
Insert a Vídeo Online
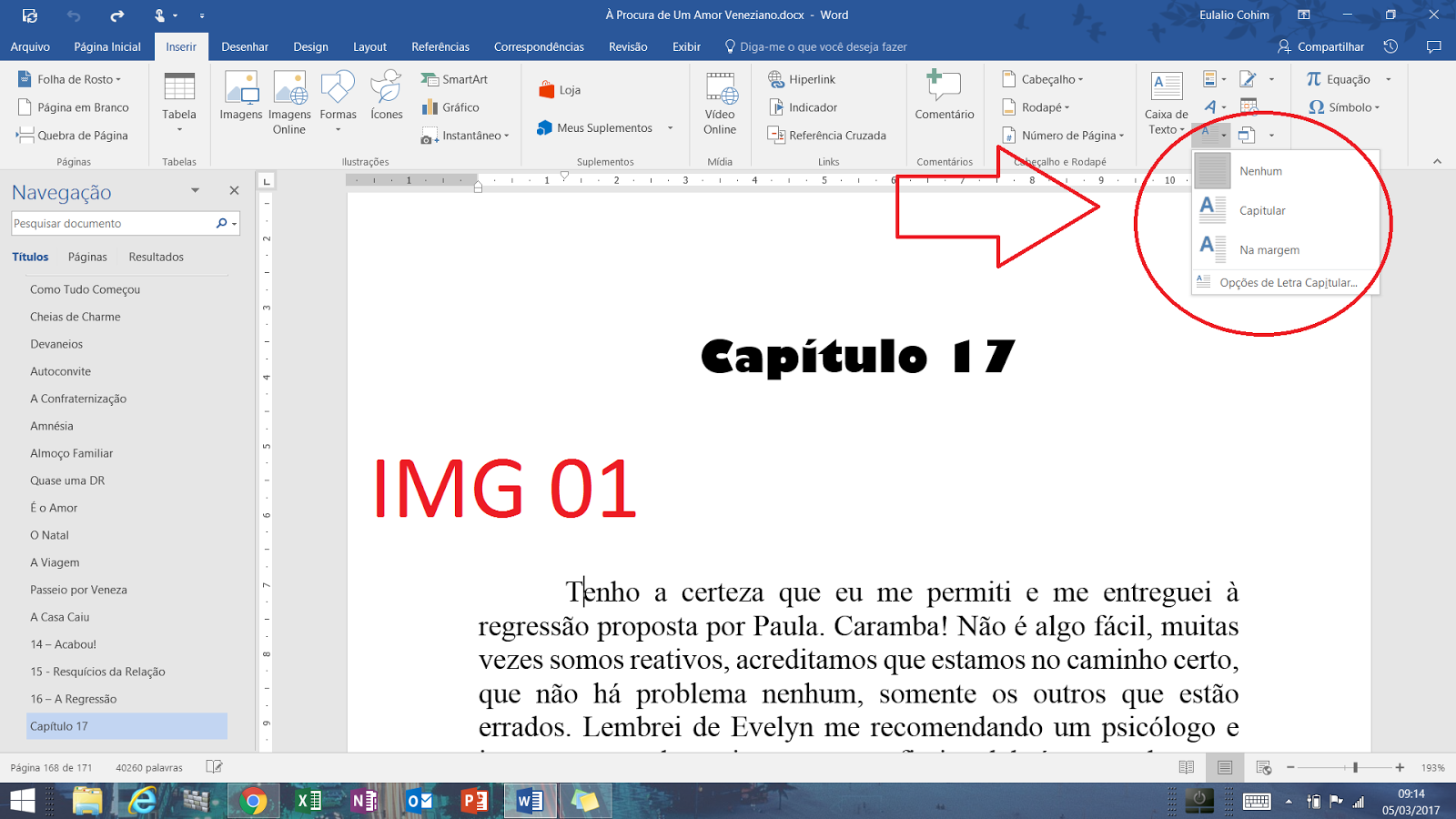pyautogui.click(x=720, y=102)
